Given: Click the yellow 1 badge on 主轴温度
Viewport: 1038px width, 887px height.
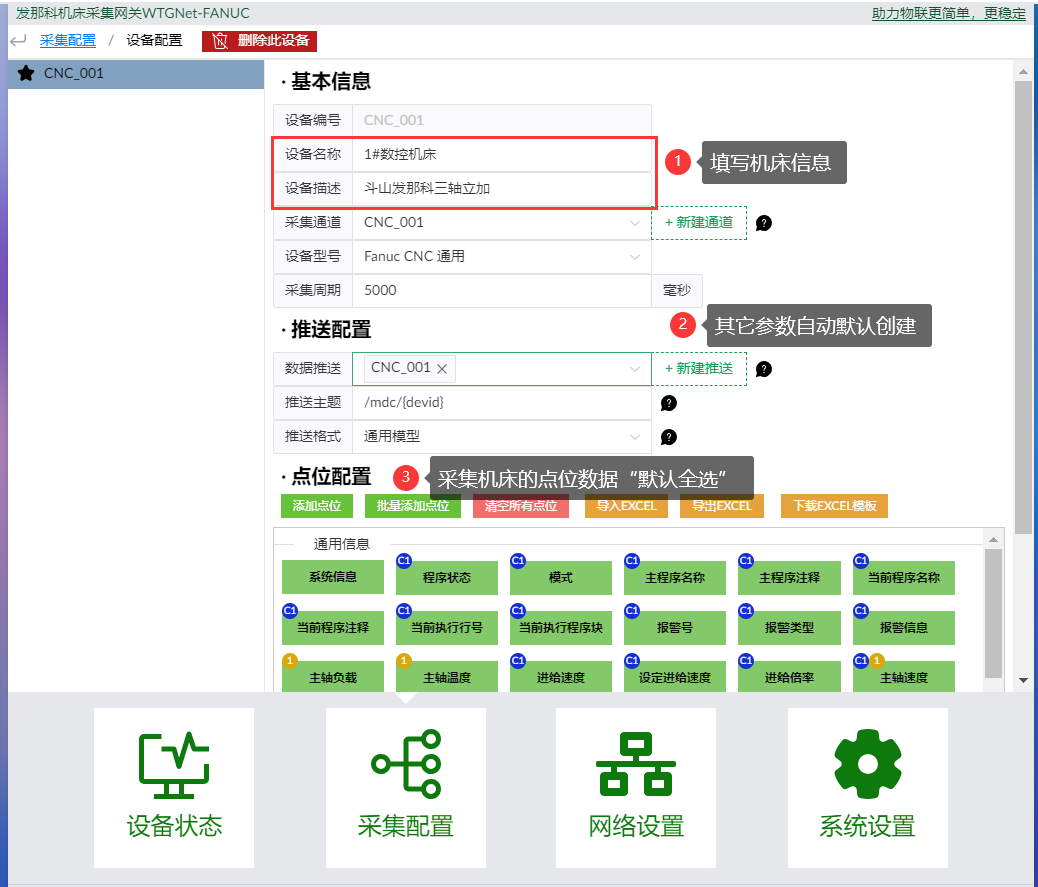Looking at the screenshot, I should (403, 660).
